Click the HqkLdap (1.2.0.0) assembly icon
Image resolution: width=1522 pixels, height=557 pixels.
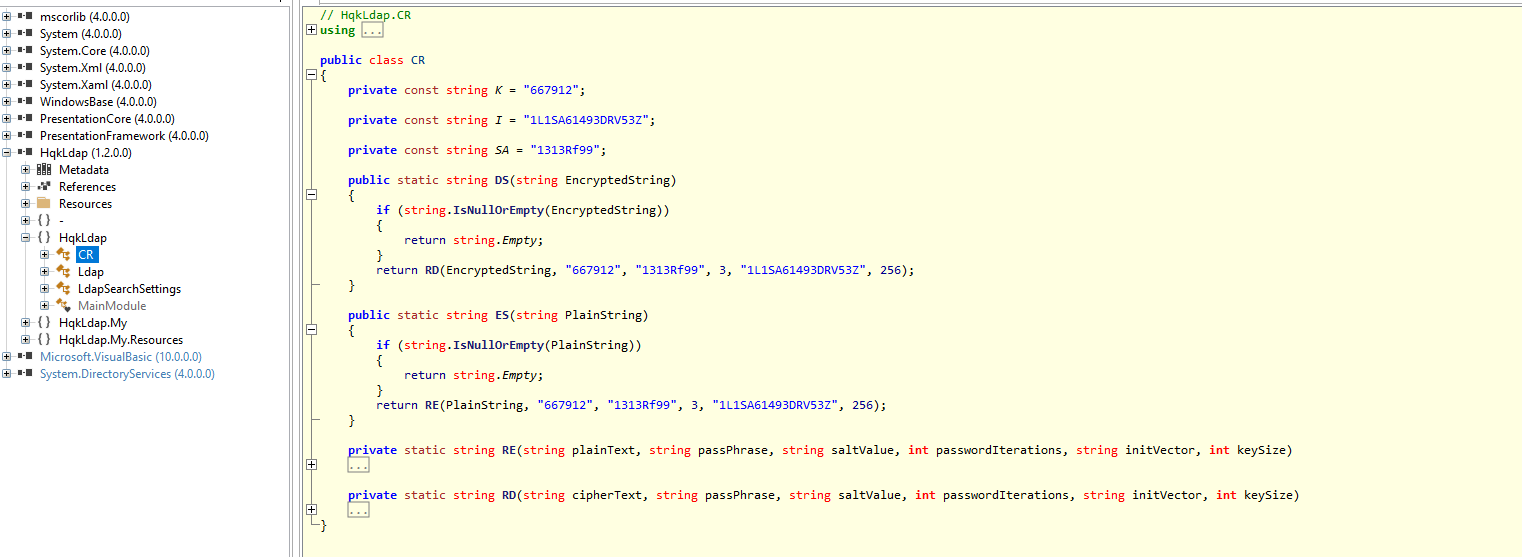[25, 153]
